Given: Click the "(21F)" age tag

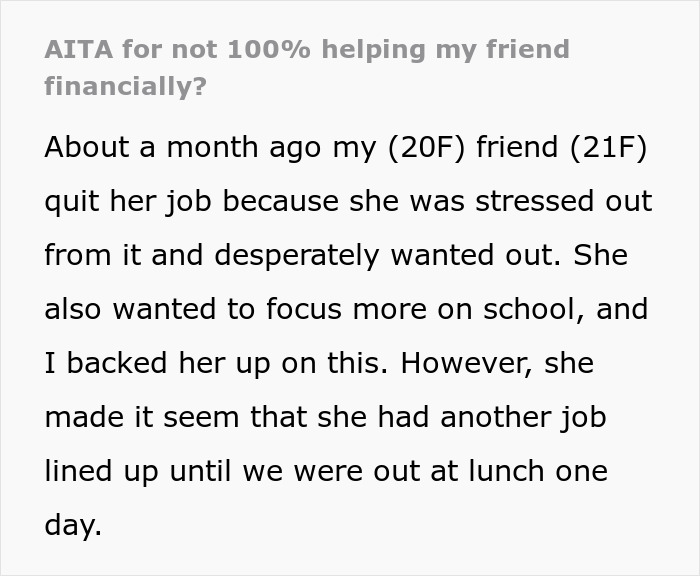Looking at the screenshot, I should (x=607, y=147).
